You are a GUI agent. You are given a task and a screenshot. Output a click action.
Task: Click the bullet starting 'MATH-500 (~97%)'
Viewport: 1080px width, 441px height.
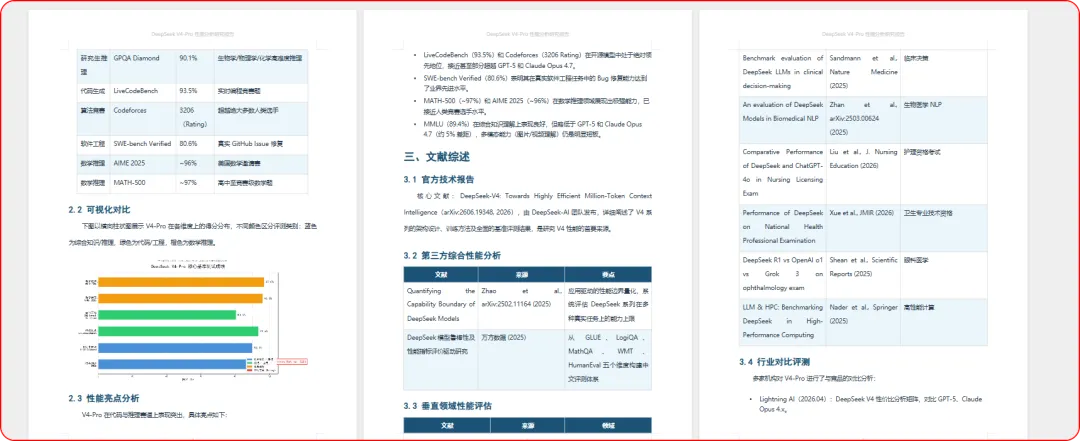(x=532, y=106)
